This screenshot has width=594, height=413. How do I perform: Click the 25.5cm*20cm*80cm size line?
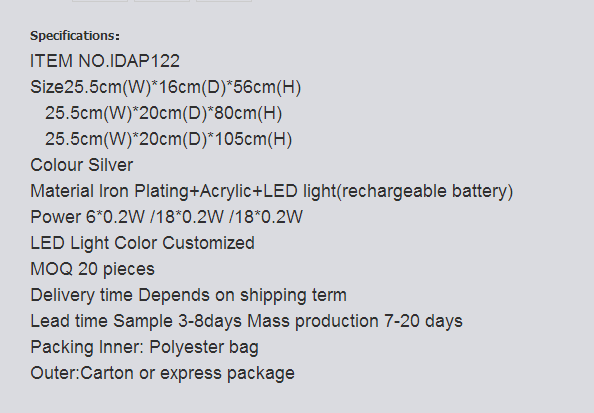164,113
